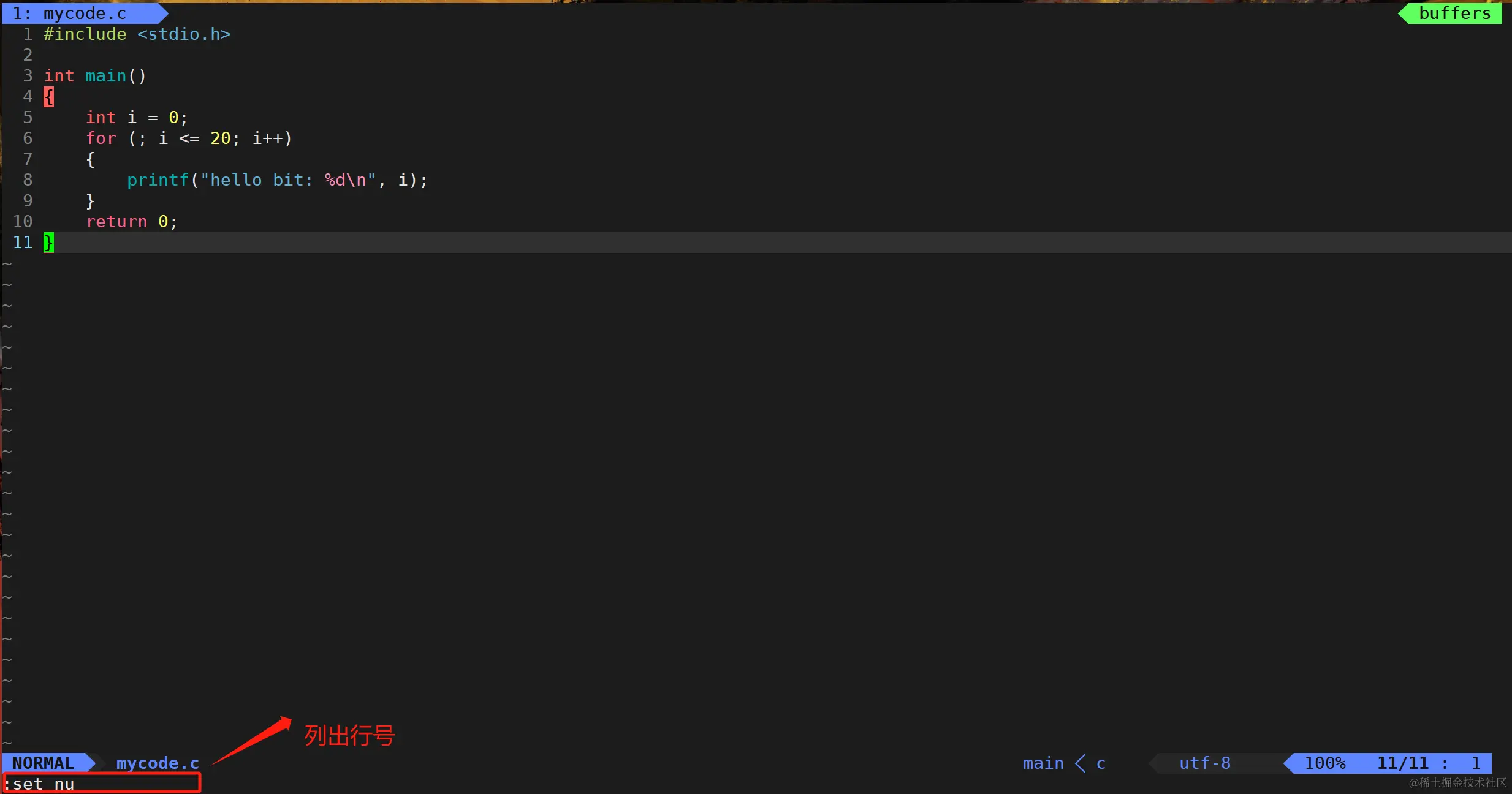The width and height of the screenshot is (1512, 794).
Task: Click the green buffers label
Action: (x=1454, y=13)
